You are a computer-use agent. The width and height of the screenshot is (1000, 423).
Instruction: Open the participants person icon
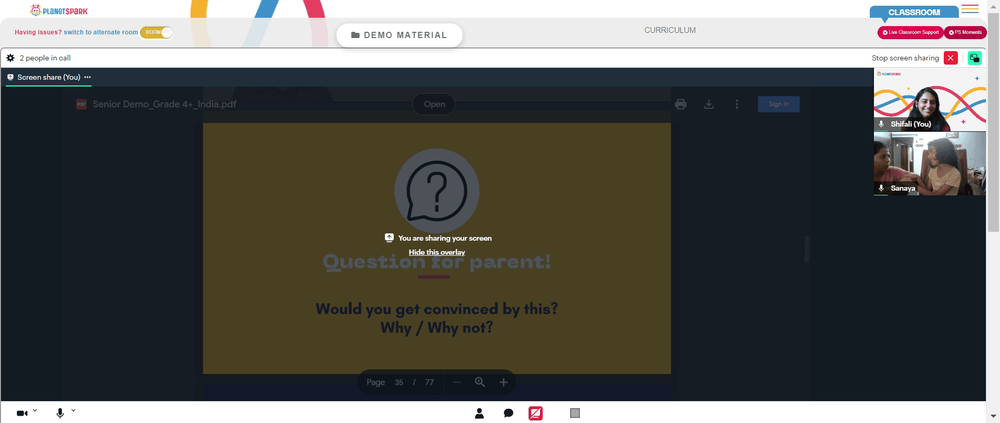point(479,413)
